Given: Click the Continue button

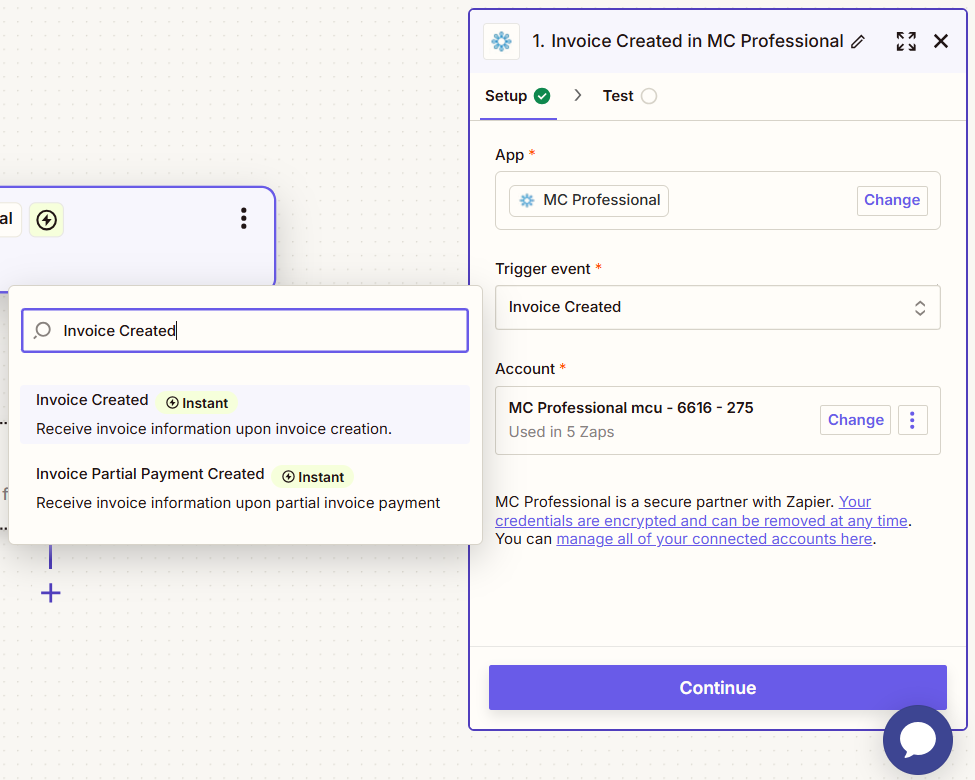Looking at the screenshot, I should [x=718, y=687].
